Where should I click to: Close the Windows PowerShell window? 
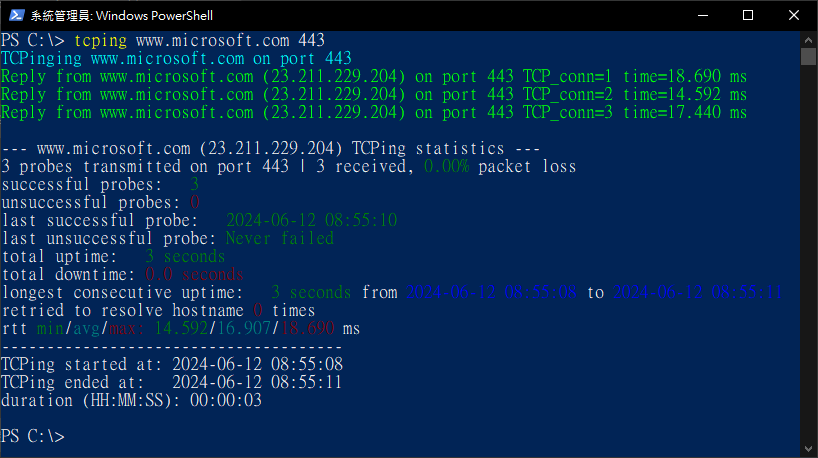pyautogui.click(x=793, y=15)
